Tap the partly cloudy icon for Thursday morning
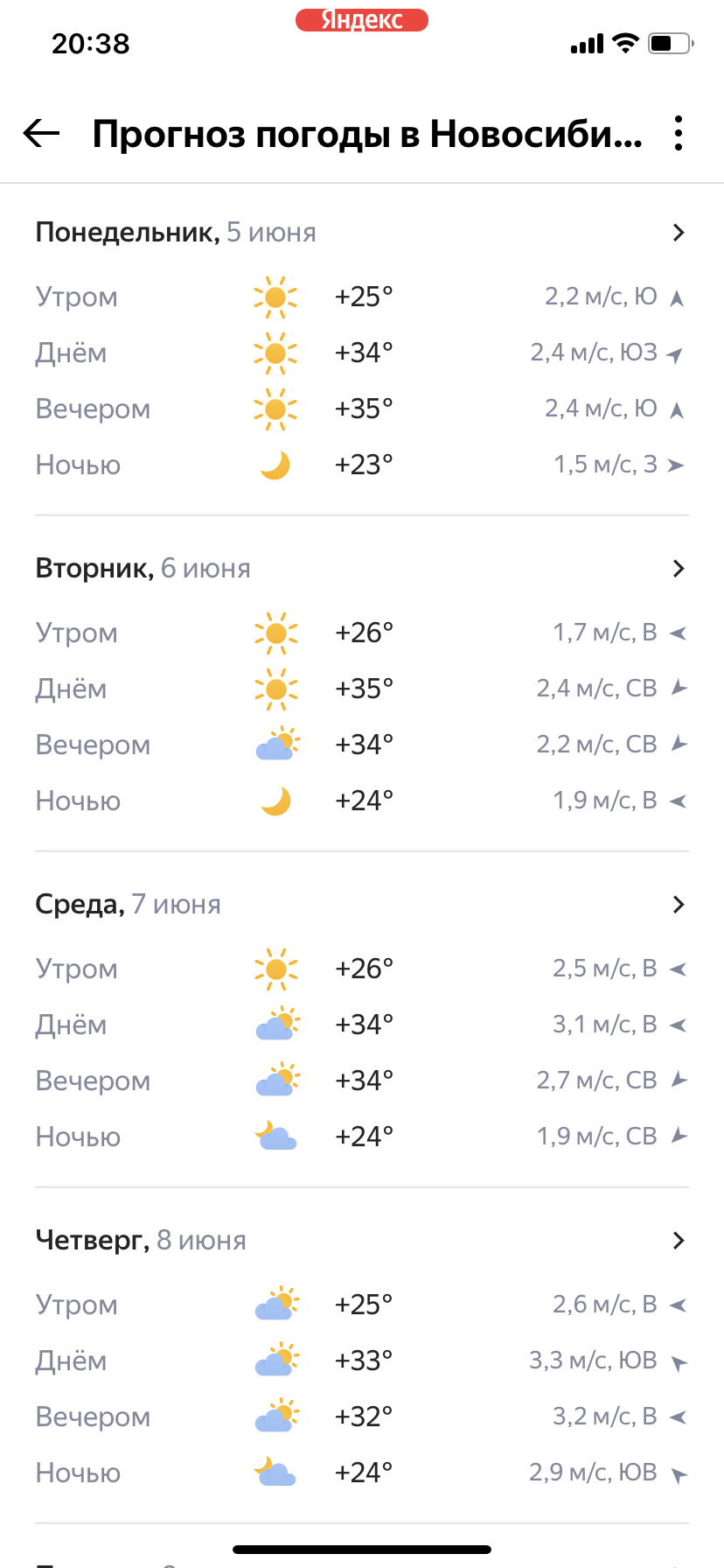Screen dimensions: 724x1568 pos(277,1305)
